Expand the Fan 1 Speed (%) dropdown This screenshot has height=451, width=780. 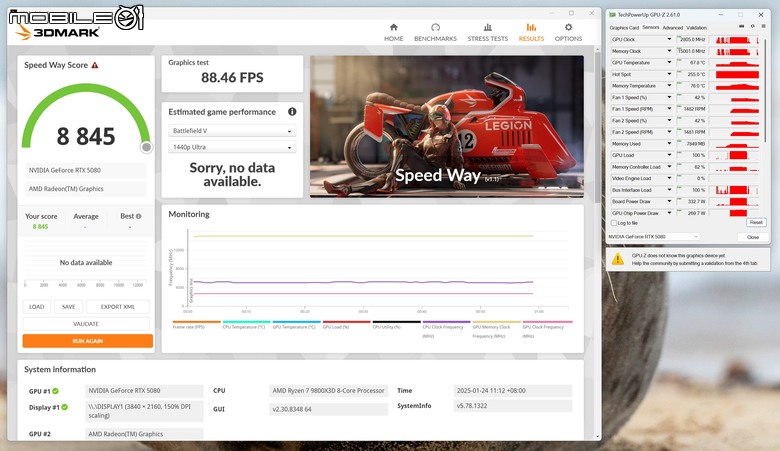[669, 97]
